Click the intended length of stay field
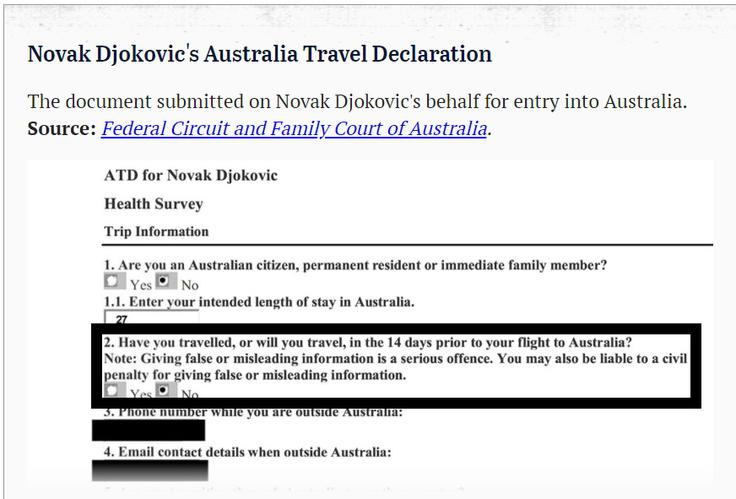Image resolution: width=736 pixels, height=499 pixels. [151, 317]
